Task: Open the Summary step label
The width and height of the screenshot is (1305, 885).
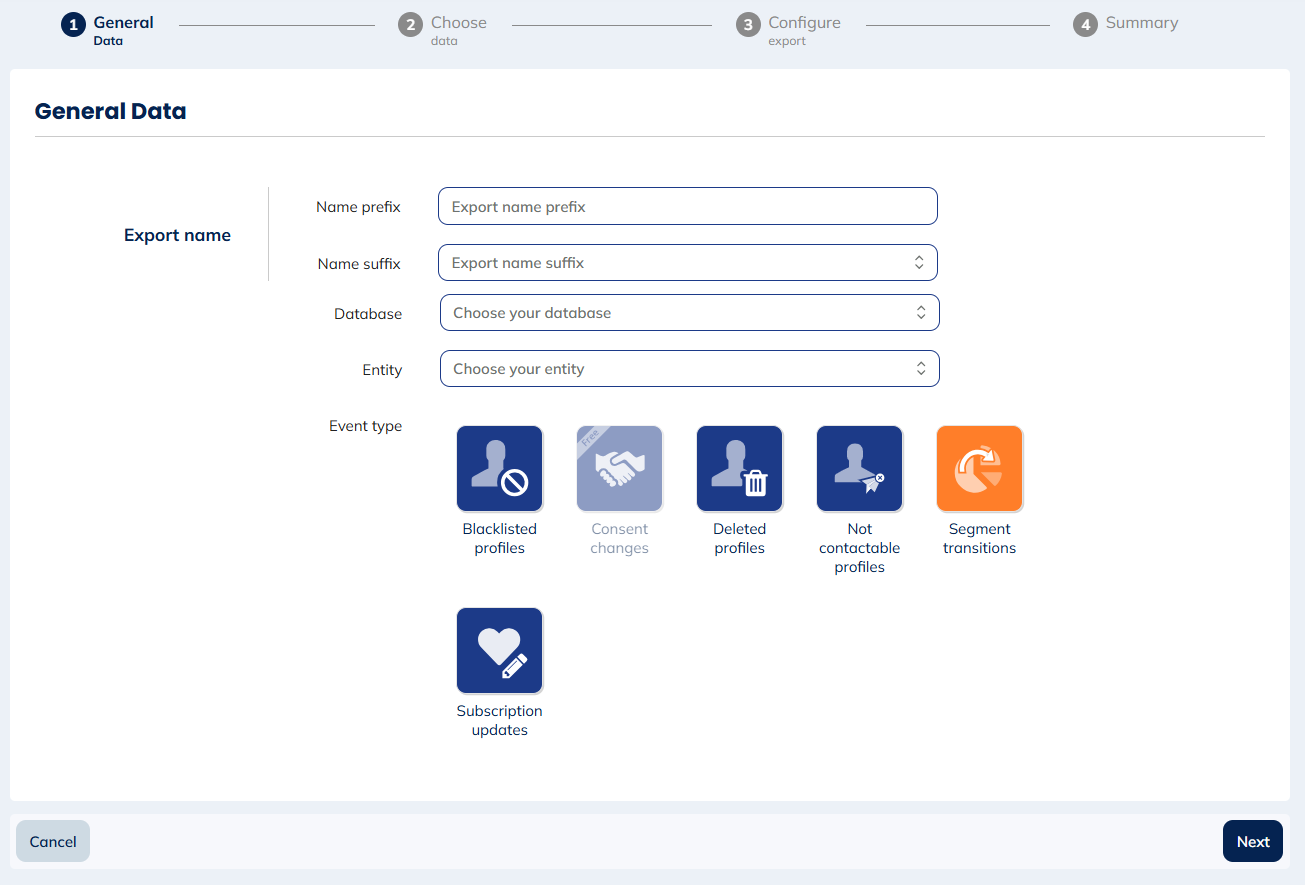Action: tap(1141, 23)
